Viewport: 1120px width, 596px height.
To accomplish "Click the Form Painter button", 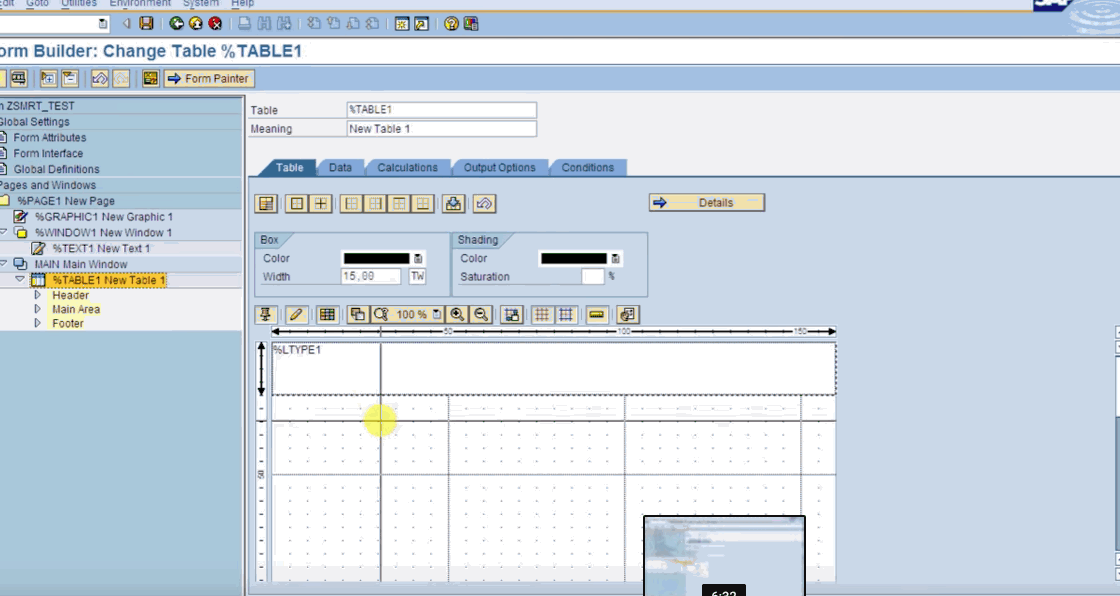I will click(x=209, y=79).
